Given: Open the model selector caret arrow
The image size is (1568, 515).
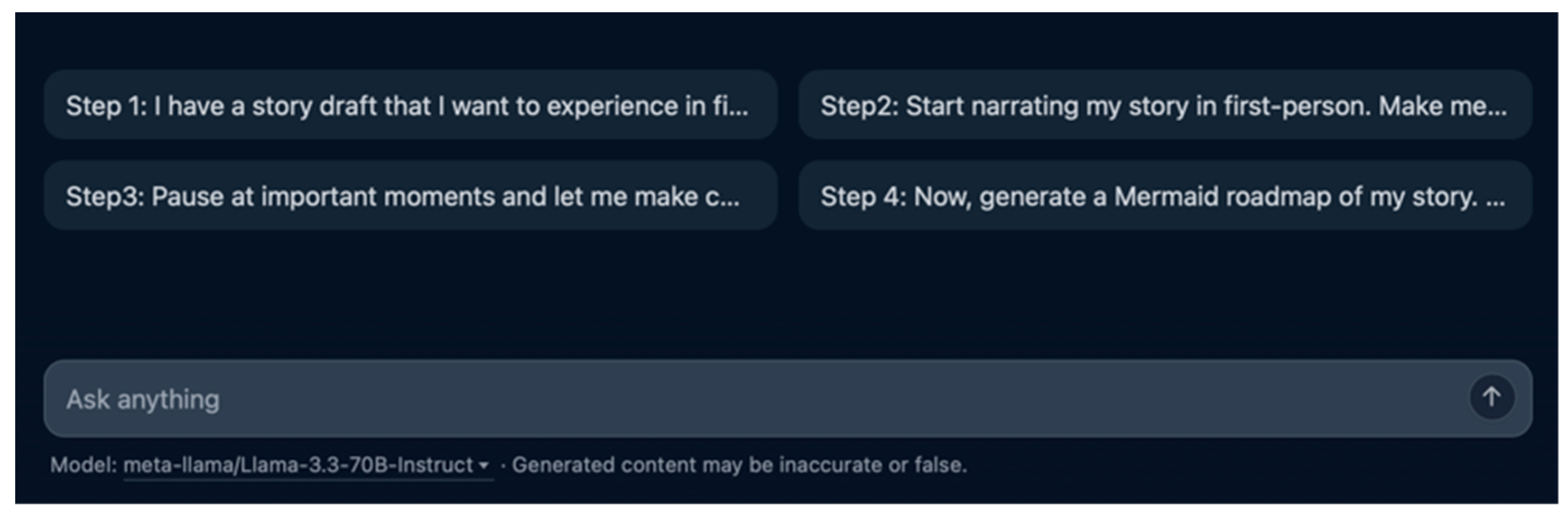Looking at the screenshot, I should click(x=484, y=466).
